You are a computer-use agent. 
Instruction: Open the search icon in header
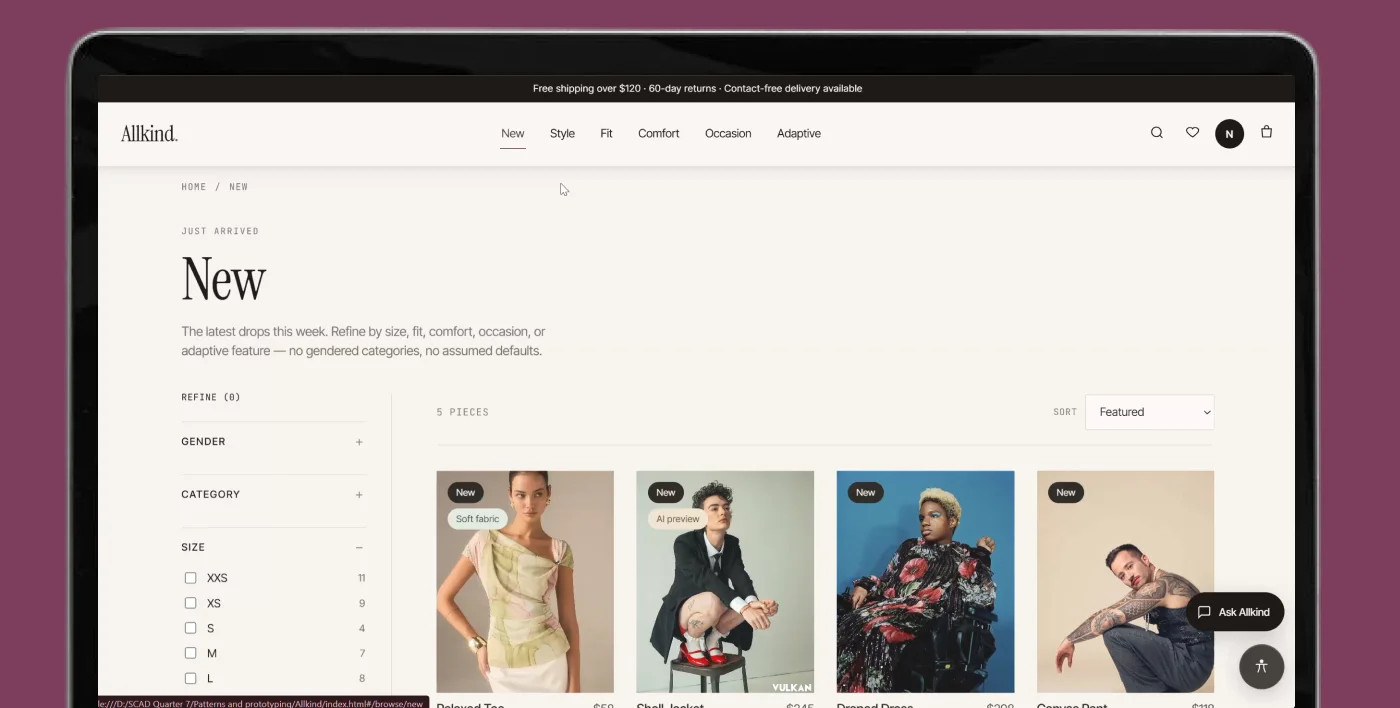[1157, 132]
